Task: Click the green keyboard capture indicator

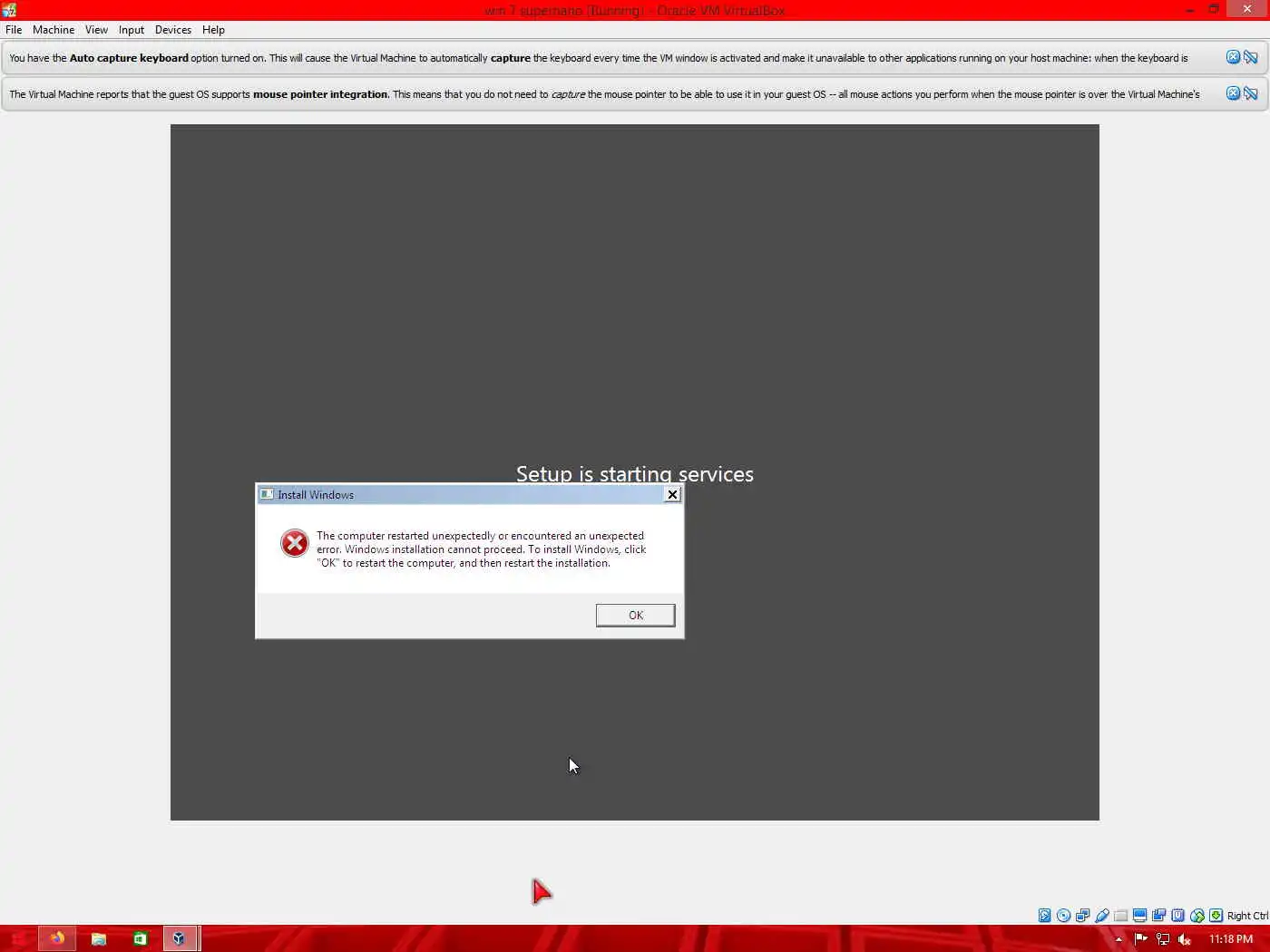Action: click(x=1216, y=916)
